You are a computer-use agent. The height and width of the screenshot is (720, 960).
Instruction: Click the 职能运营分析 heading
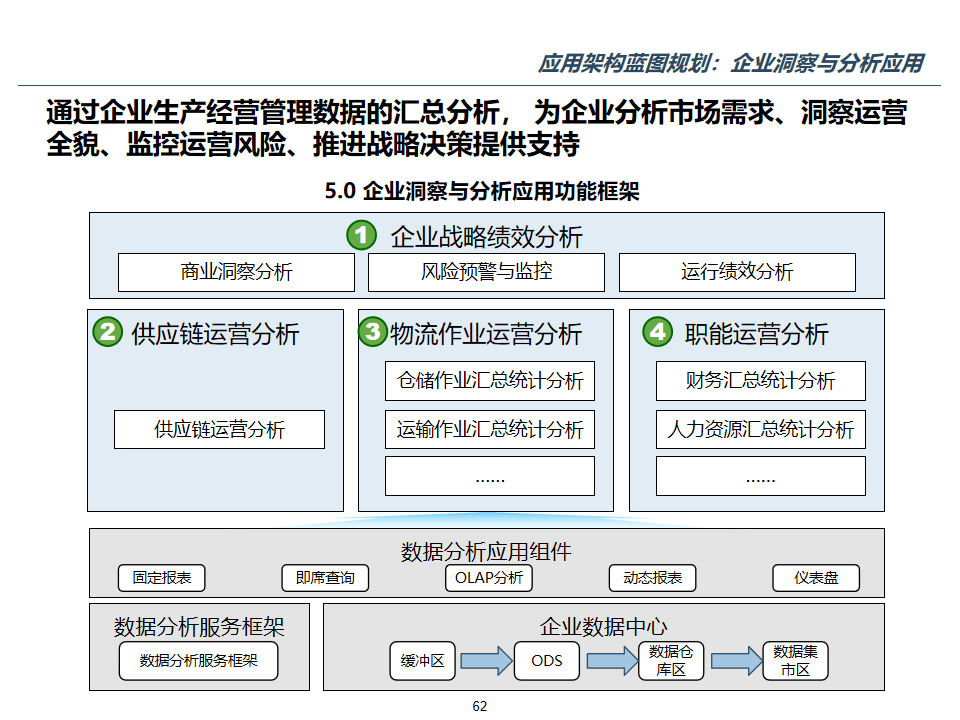click(x=756, y=334)
